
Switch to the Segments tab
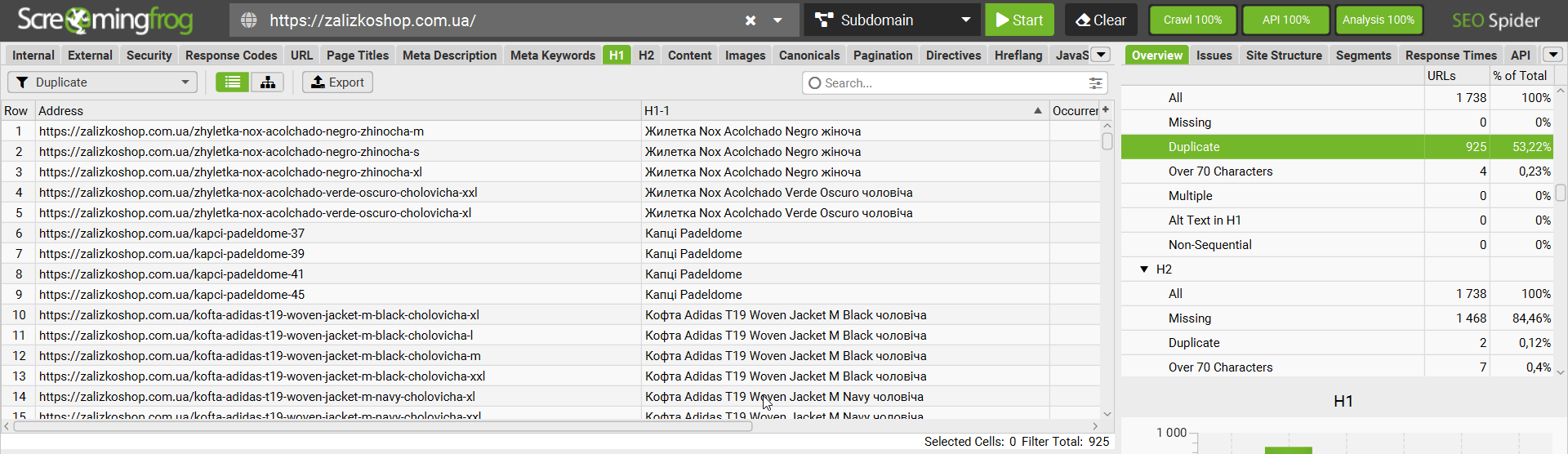[x=1363, y=55]
